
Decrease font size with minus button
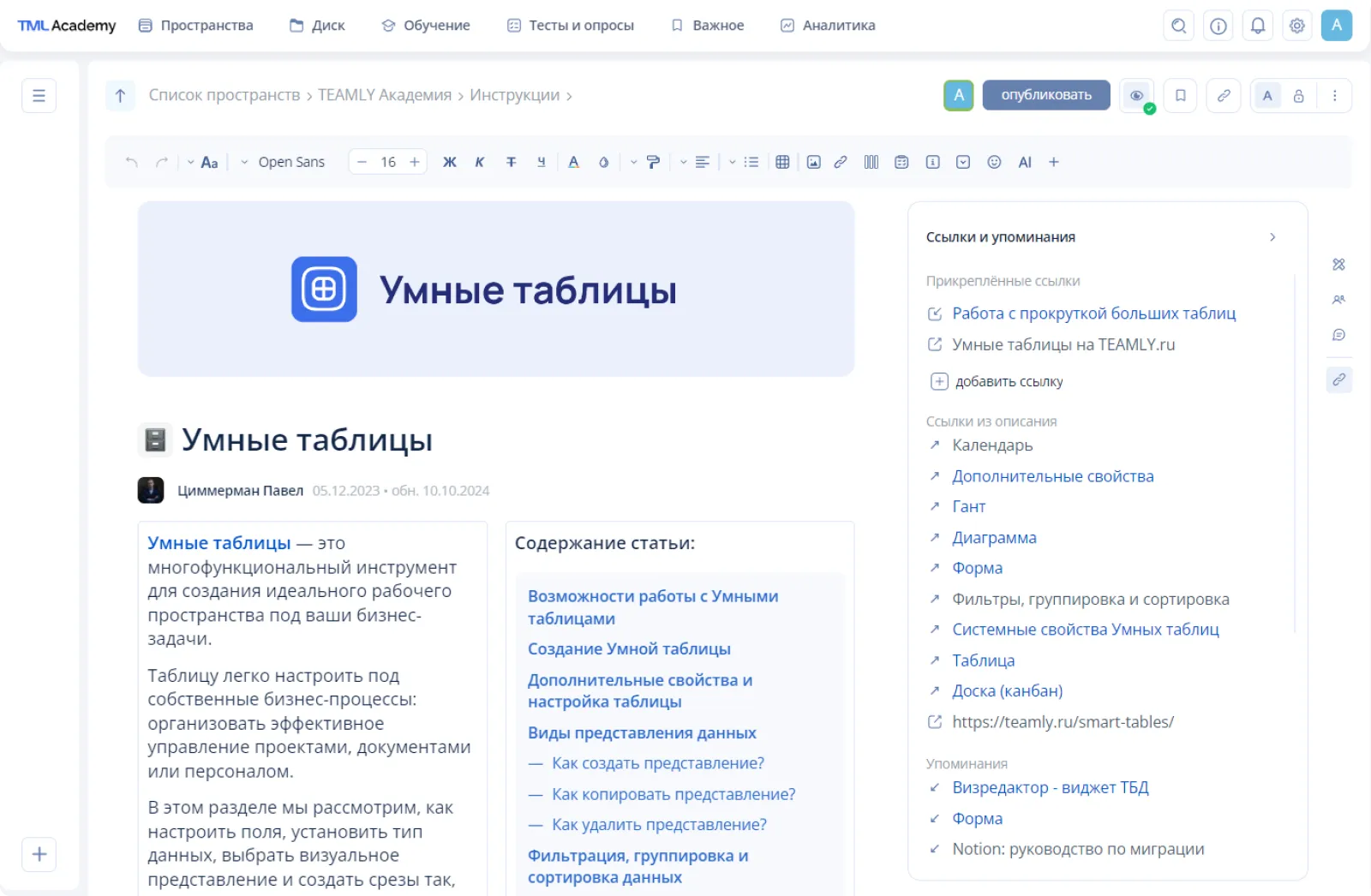(362, 162)
